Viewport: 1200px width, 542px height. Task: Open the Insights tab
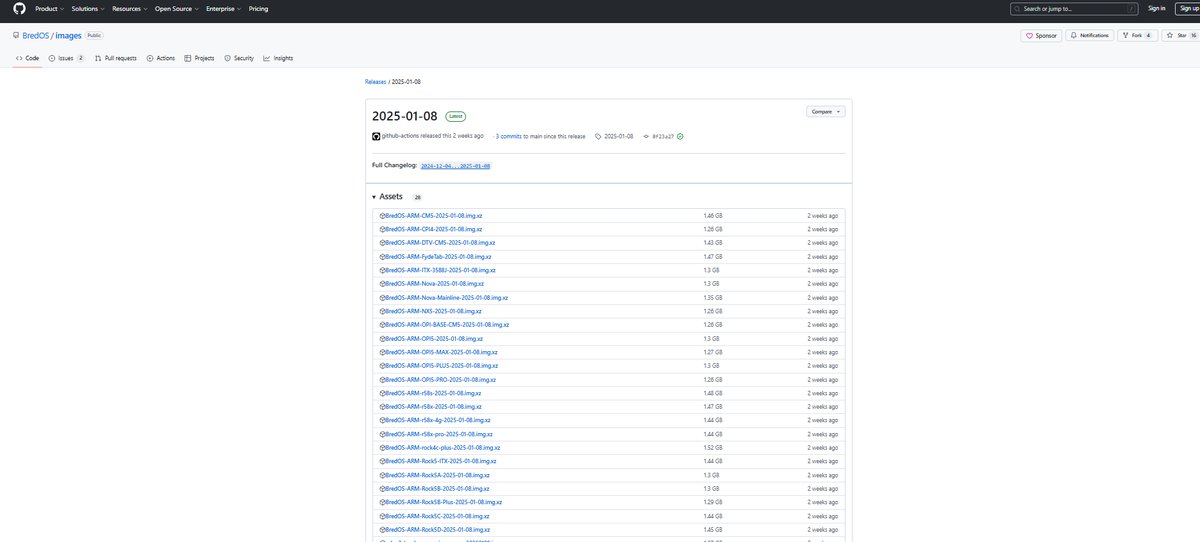(278, 58)
